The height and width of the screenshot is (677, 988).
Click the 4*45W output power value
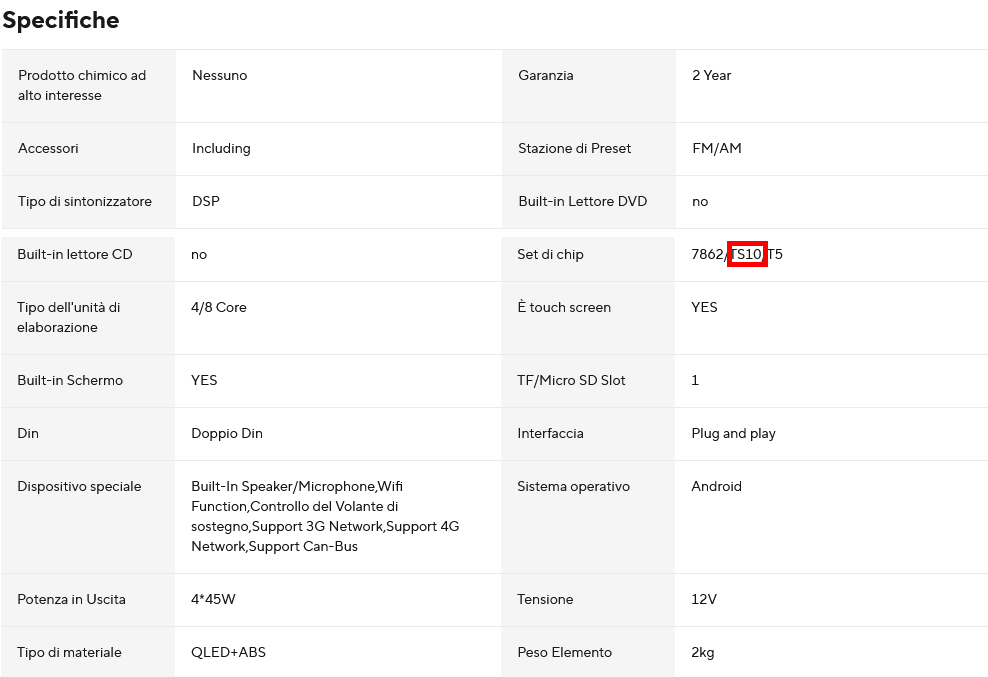click(213, 599)
